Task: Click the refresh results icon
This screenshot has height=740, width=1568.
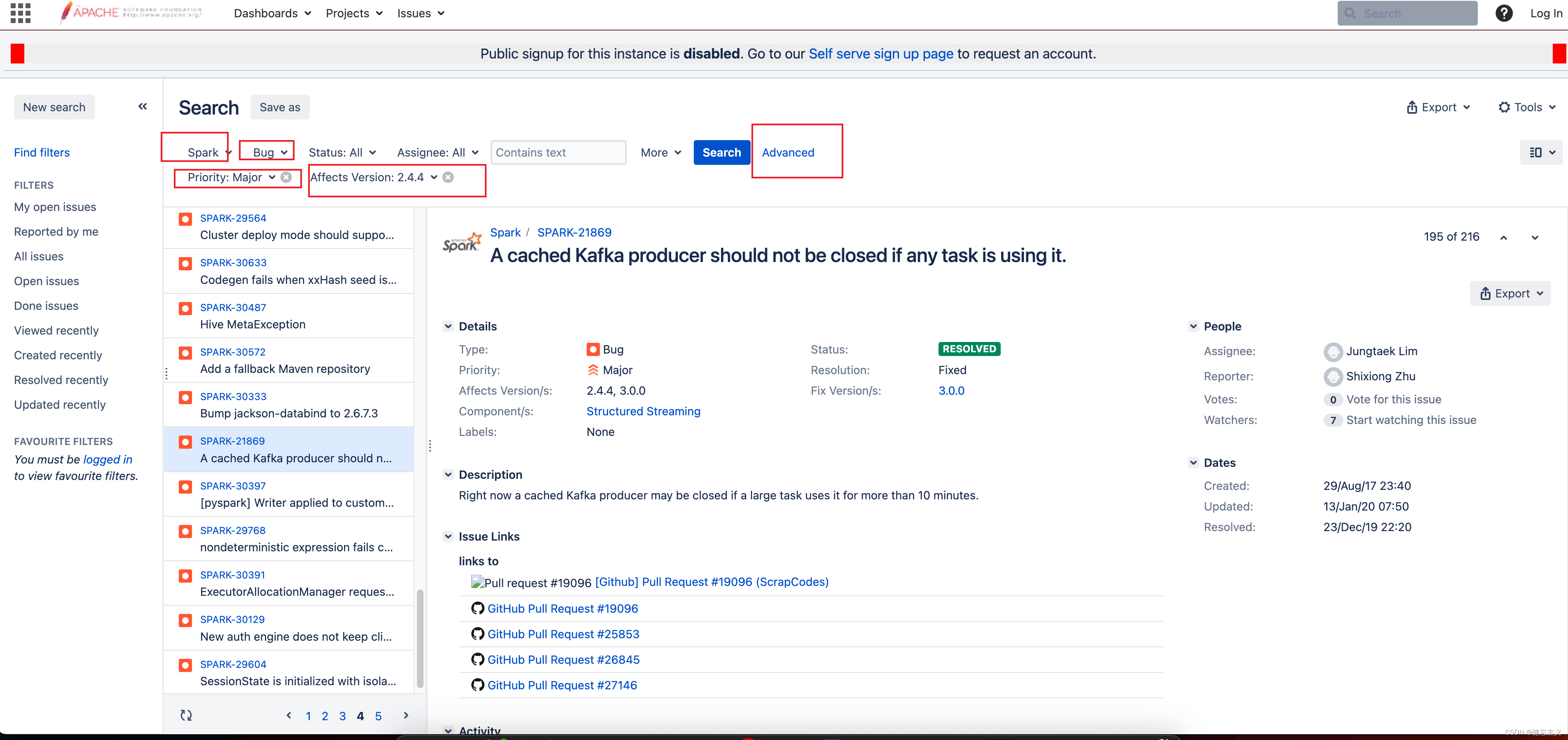Action: click(x=186, y=715)
